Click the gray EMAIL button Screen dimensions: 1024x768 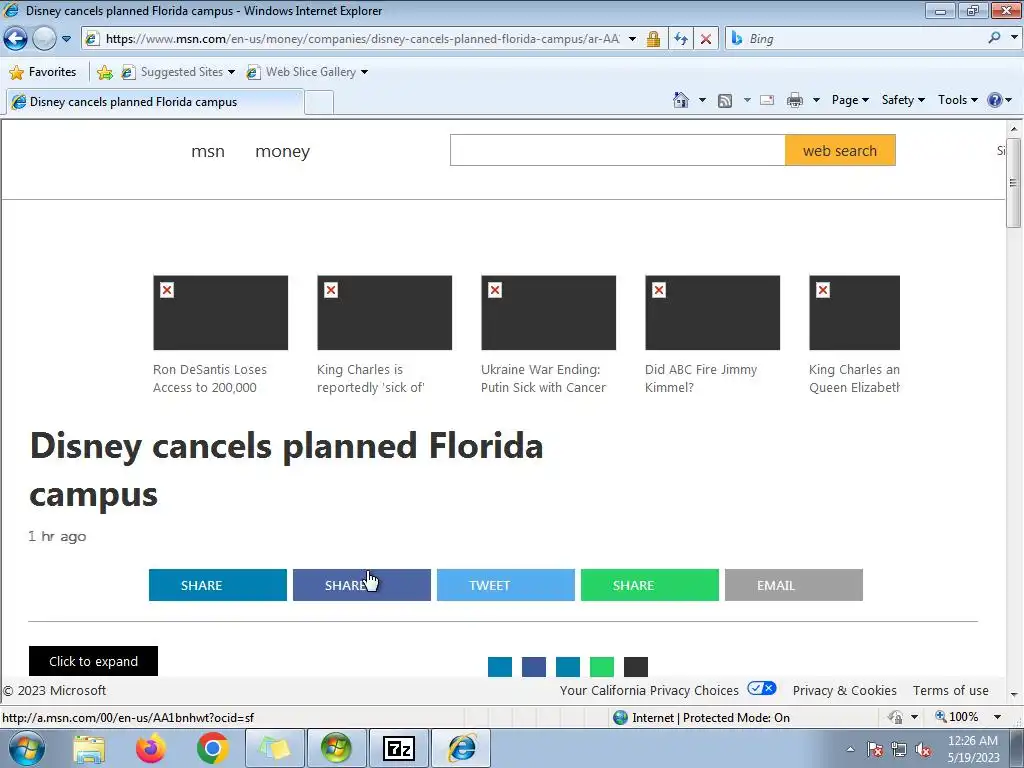(x=793, y=585)
